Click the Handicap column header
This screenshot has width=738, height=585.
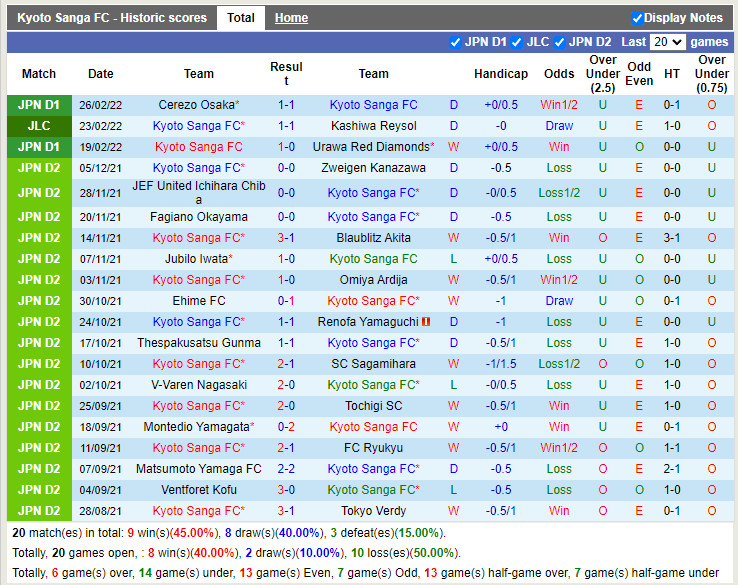500,74
